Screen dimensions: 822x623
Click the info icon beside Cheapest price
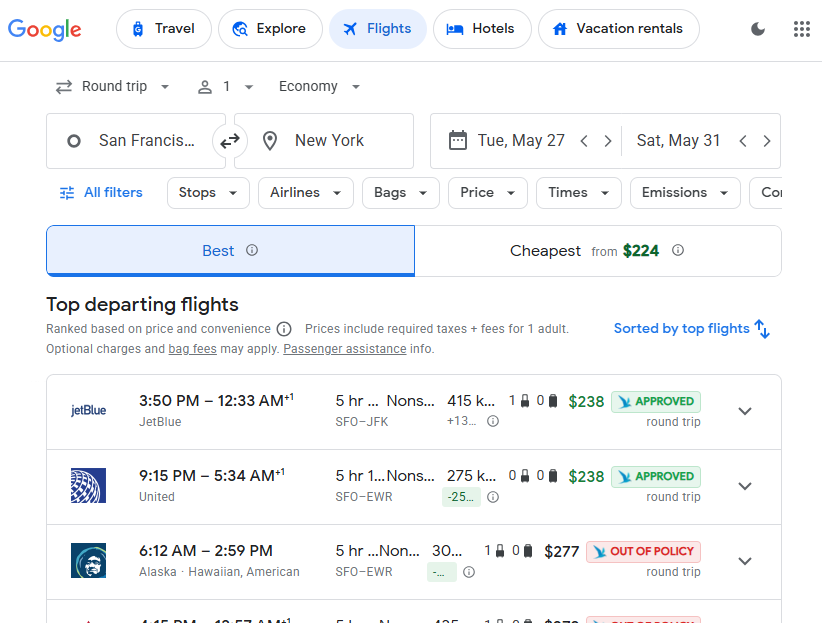[678, 250]
